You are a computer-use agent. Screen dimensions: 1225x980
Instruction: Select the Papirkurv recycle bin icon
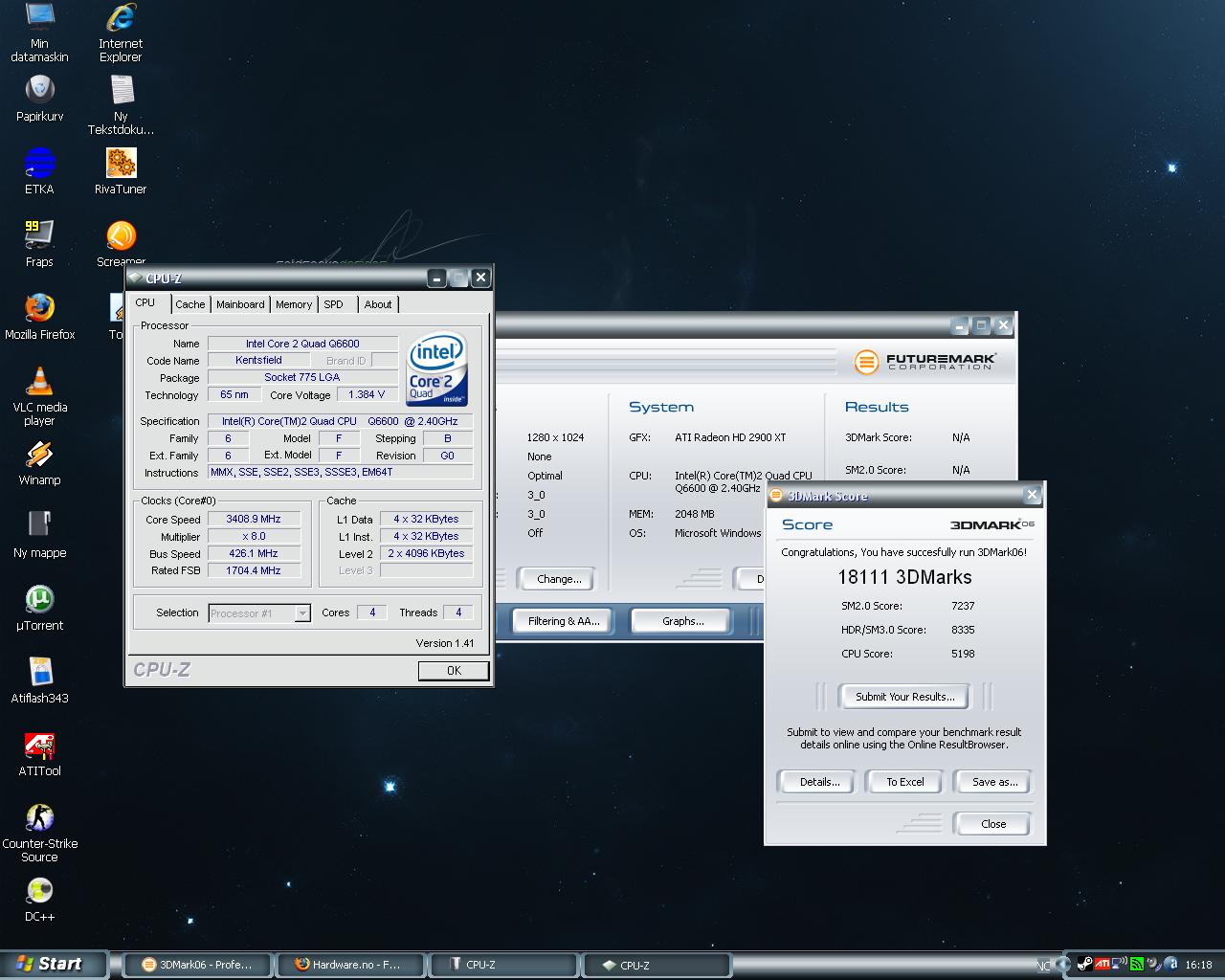coord(39,99)
